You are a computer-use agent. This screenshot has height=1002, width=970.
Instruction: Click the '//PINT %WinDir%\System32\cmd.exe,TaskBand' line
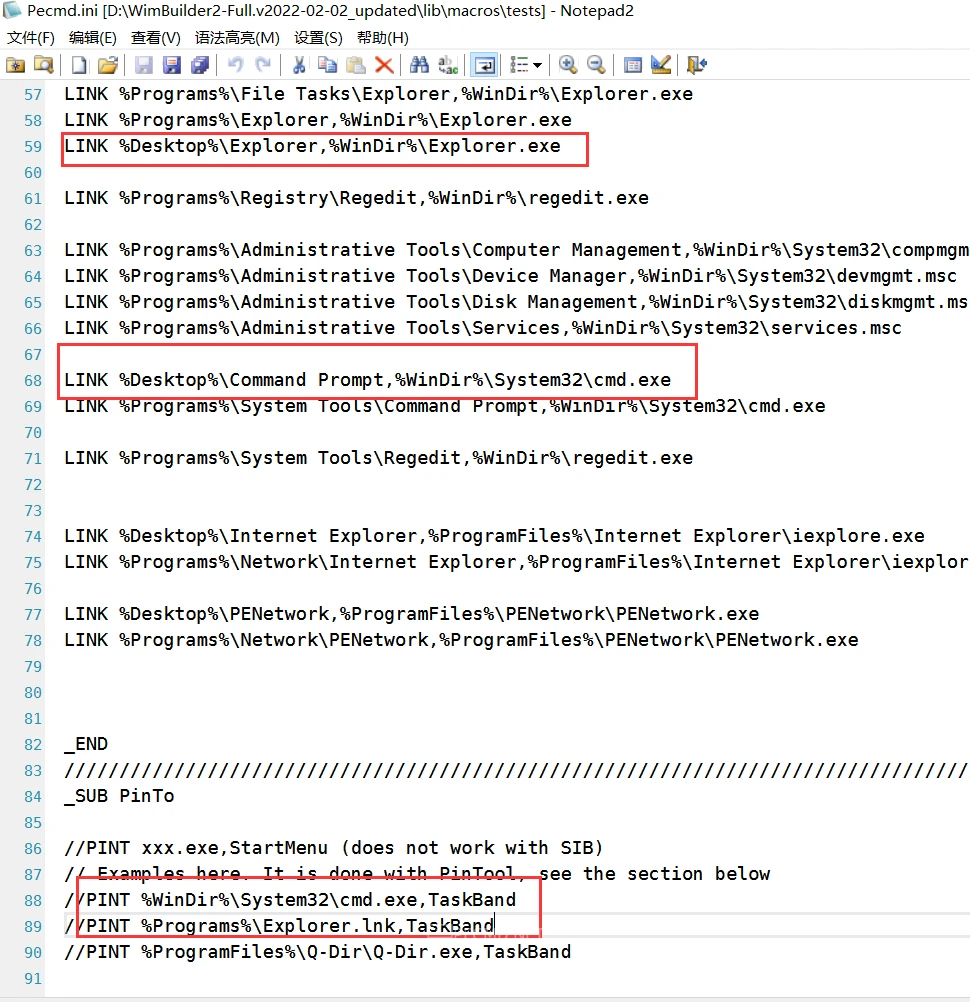[x=290, y=900]
